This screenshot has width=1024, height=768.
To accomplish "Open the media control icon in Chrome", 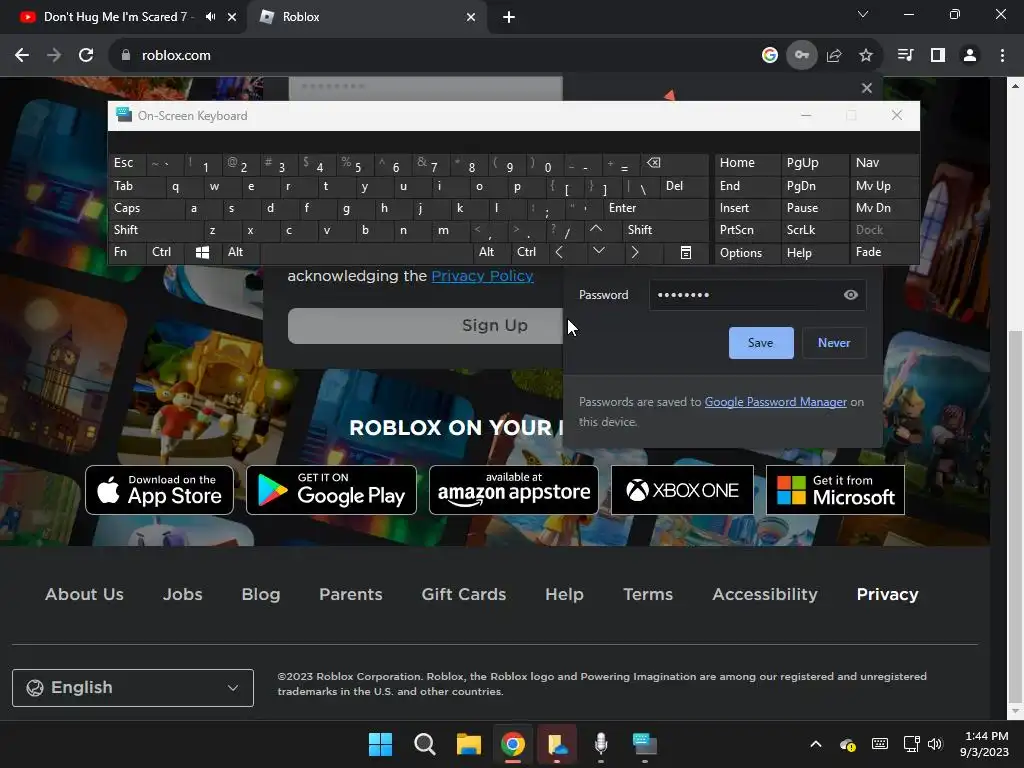I will pos(905,56).
